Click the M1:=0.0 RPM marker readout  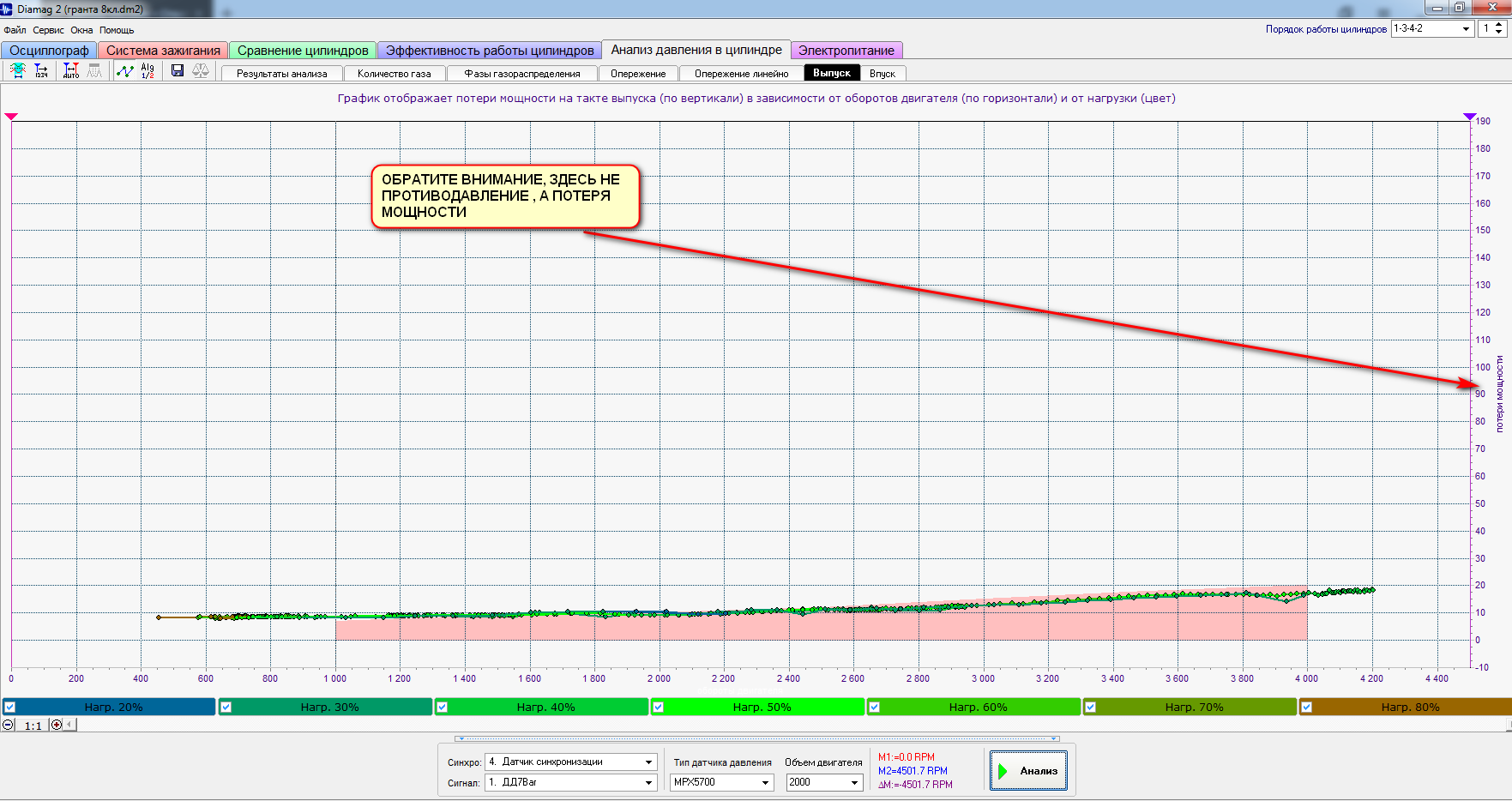coord(907,757)
